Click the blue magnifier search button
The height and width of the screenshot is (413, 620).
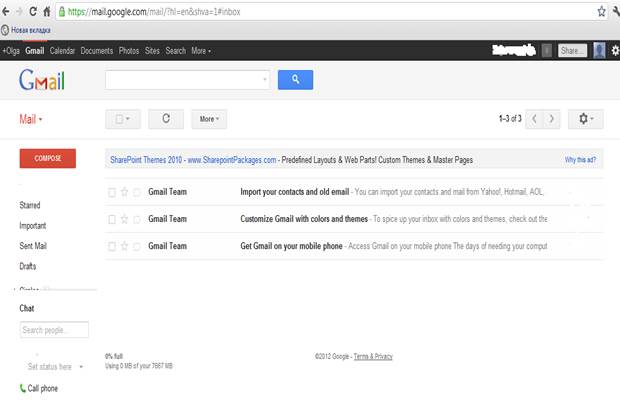[295, 80]
